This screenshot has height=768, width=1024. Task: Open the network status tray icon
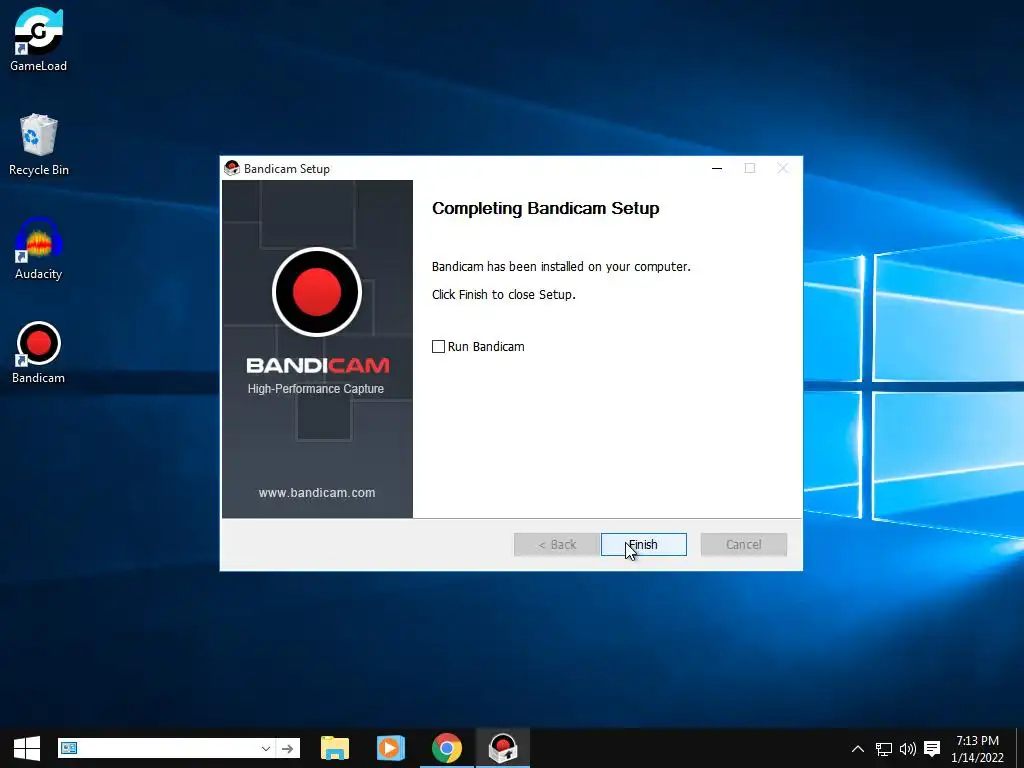point(884,748)
